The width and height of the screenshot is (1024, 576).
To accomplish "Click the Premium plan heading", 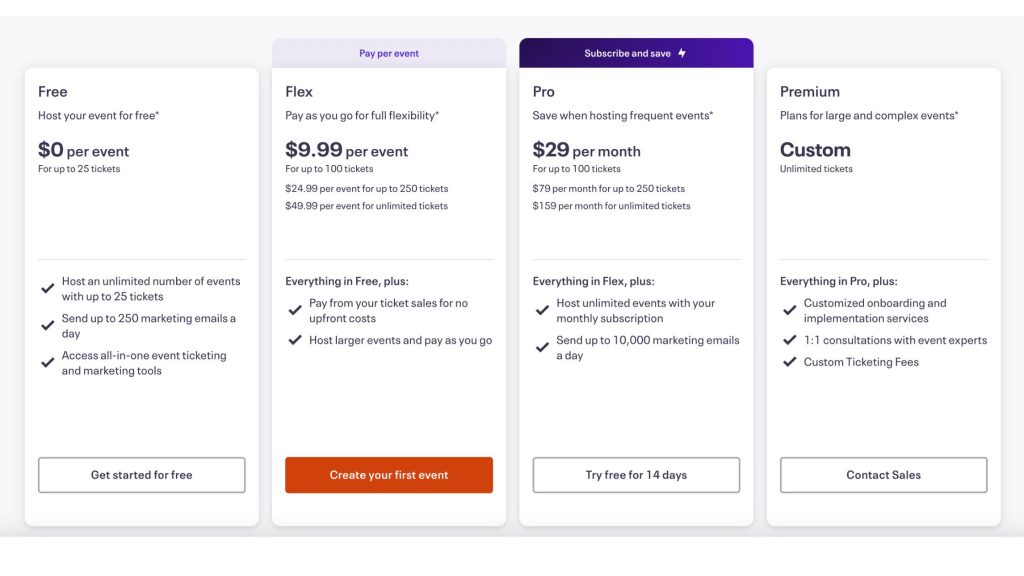I will click(x=810, y=91).
